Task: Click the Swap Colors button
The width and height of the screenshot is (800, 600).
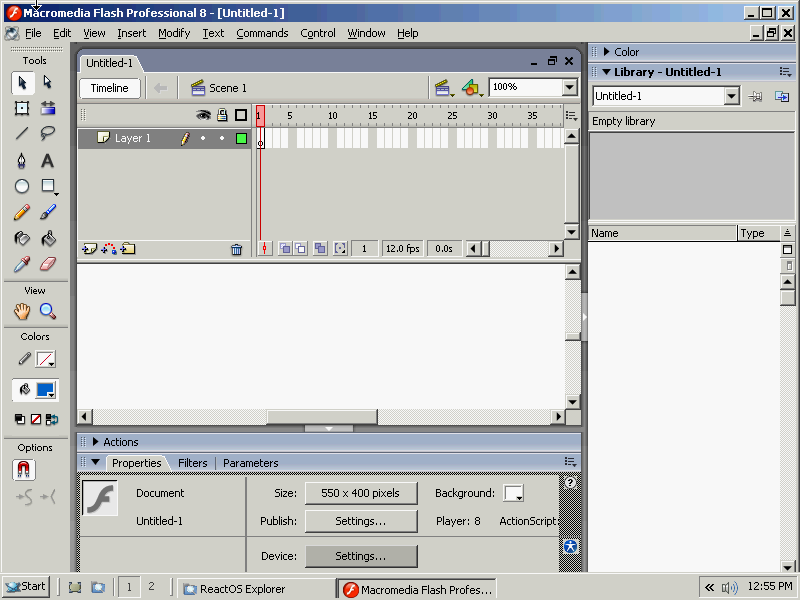Action: 52,419
